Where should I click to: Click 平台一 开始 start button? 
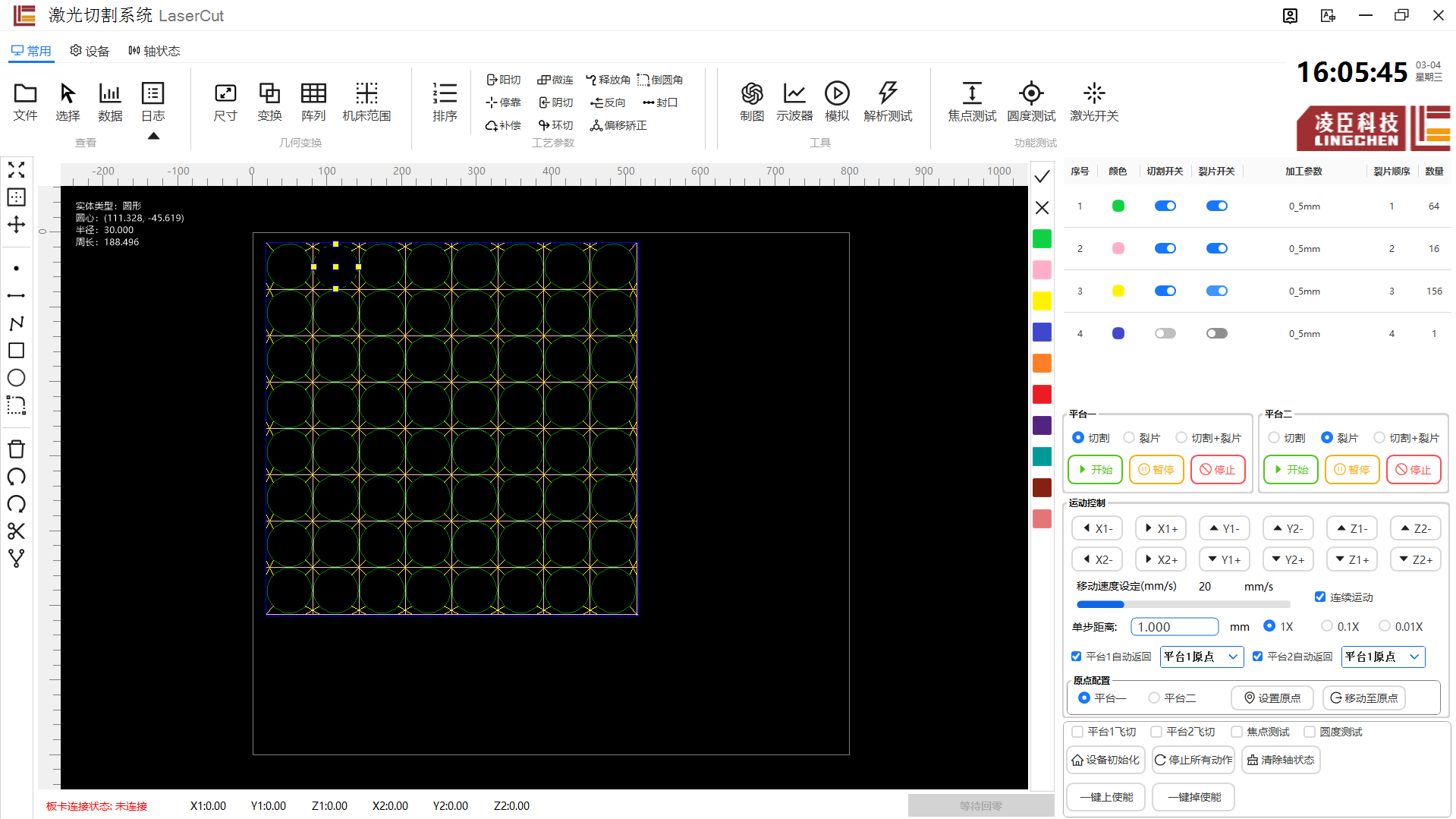[x=1095, y=470]
